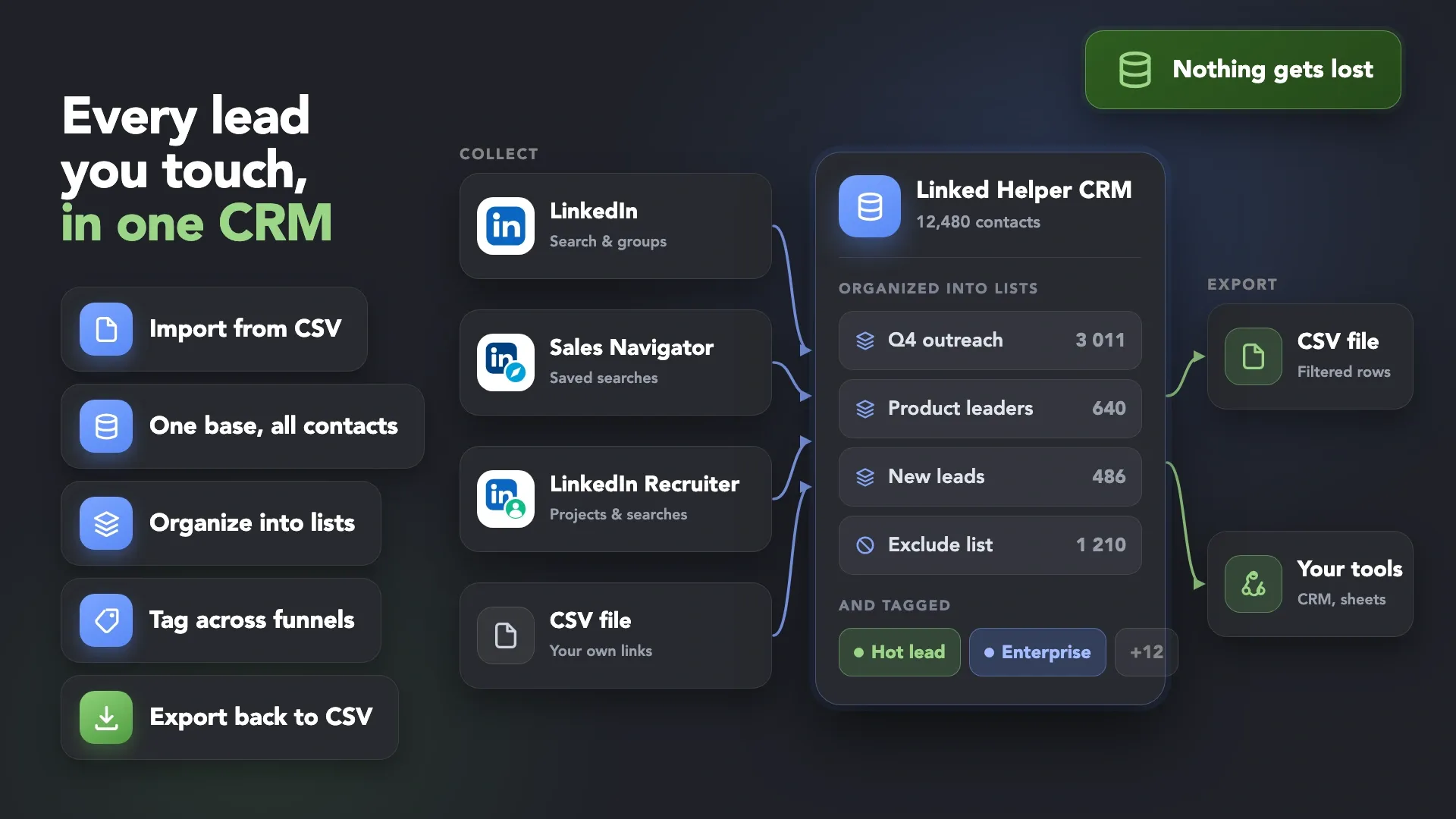Click the Sales Navigator compass logo
This screenshot has height=819, width=1456.
click(x=506, y=362)
